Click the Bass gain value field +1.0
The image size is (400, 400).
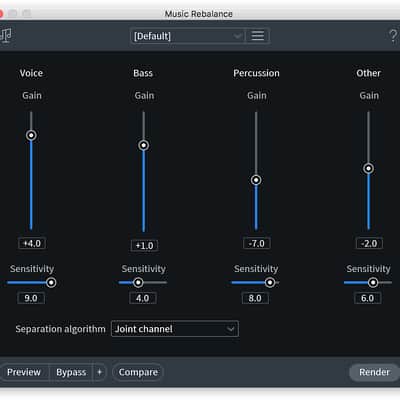144,246
